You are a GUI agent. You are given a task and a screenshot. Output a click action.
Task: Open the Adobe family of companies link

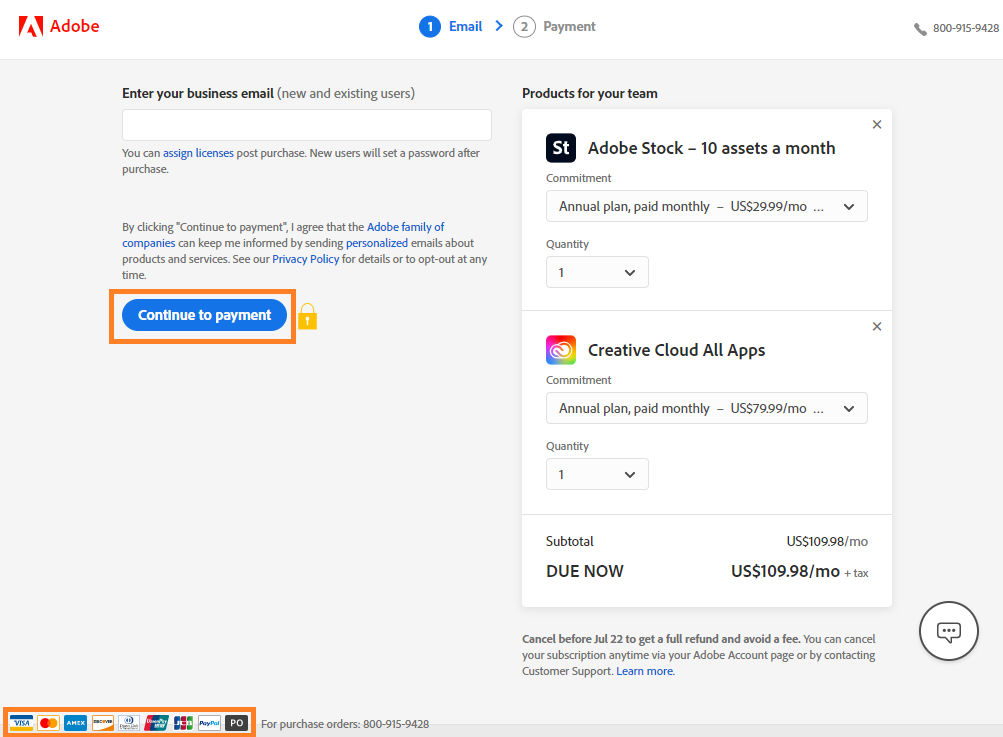click(x=406, y=227)
